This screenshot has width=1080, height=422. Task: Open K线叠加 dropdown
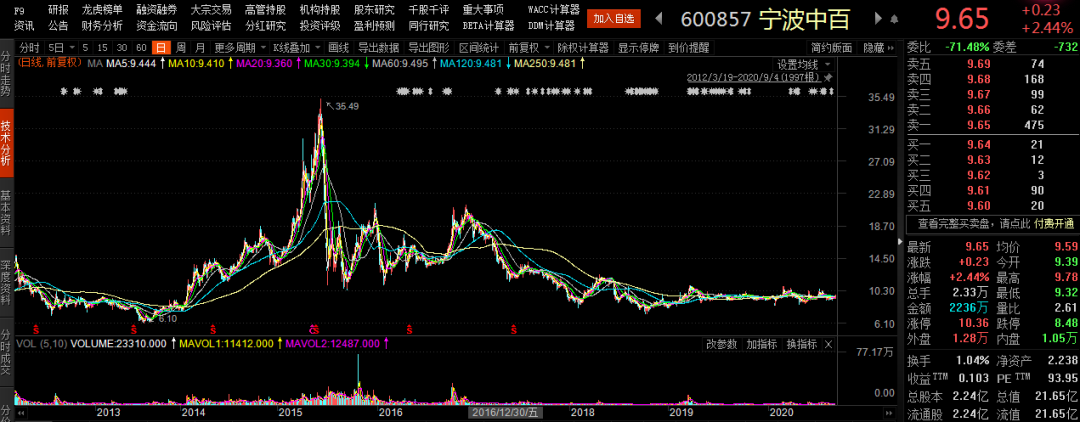coord(316,48)
